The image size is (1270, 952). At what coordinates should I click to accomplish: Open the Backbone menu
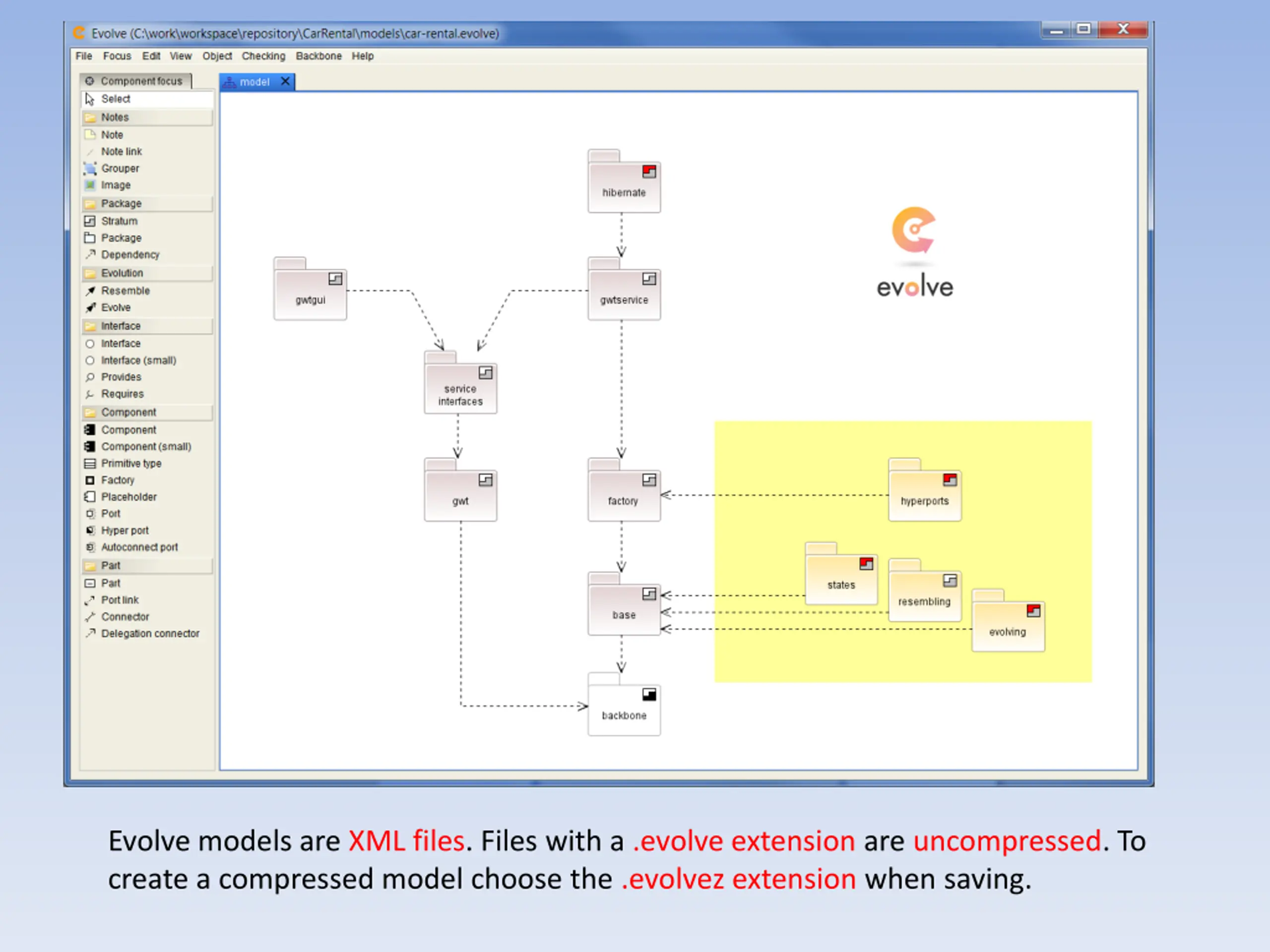(x=318, y=56)
